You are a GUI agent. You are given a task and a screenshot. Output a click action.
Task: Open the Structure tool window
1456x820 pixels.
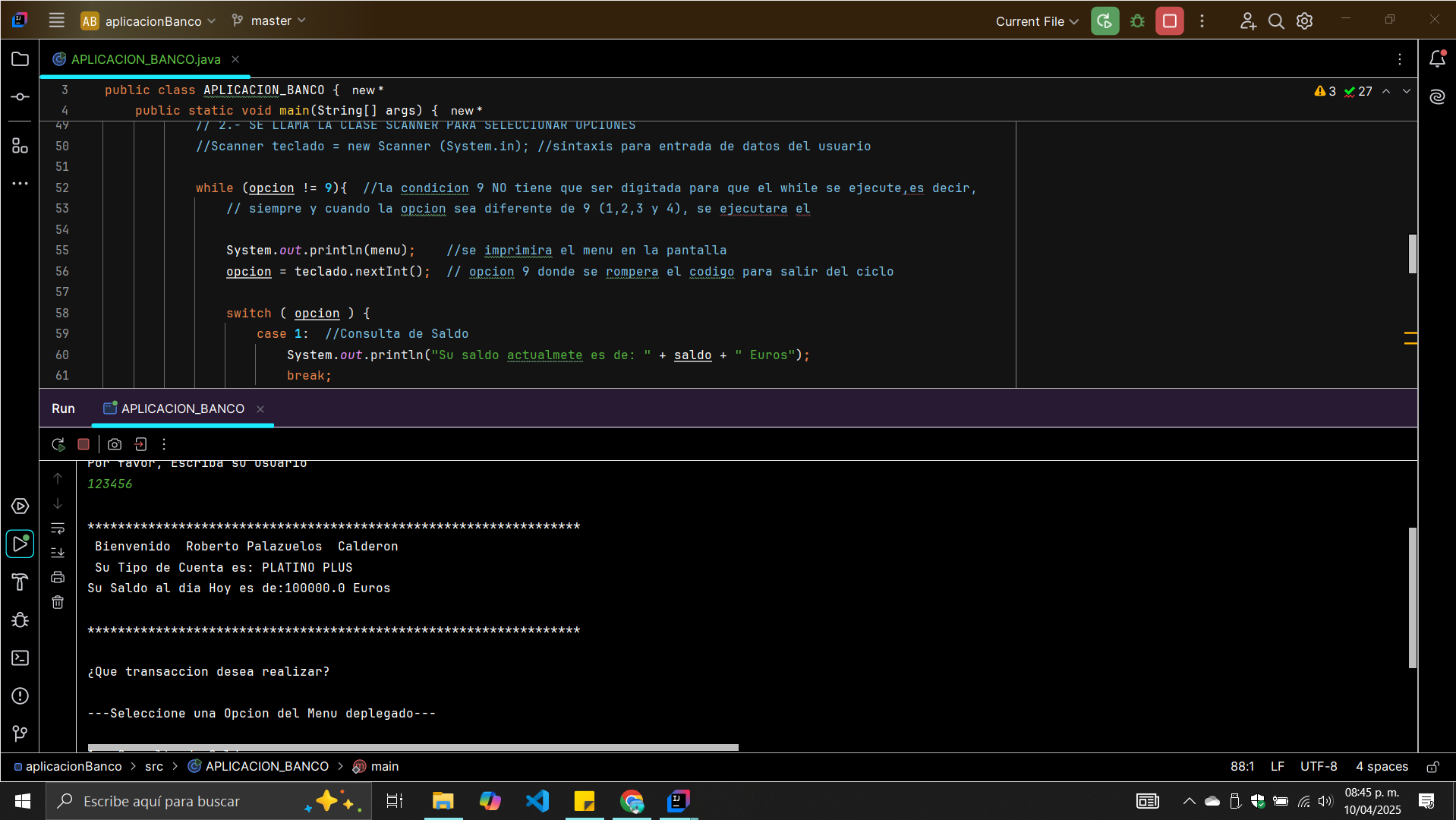pos(20,145)
